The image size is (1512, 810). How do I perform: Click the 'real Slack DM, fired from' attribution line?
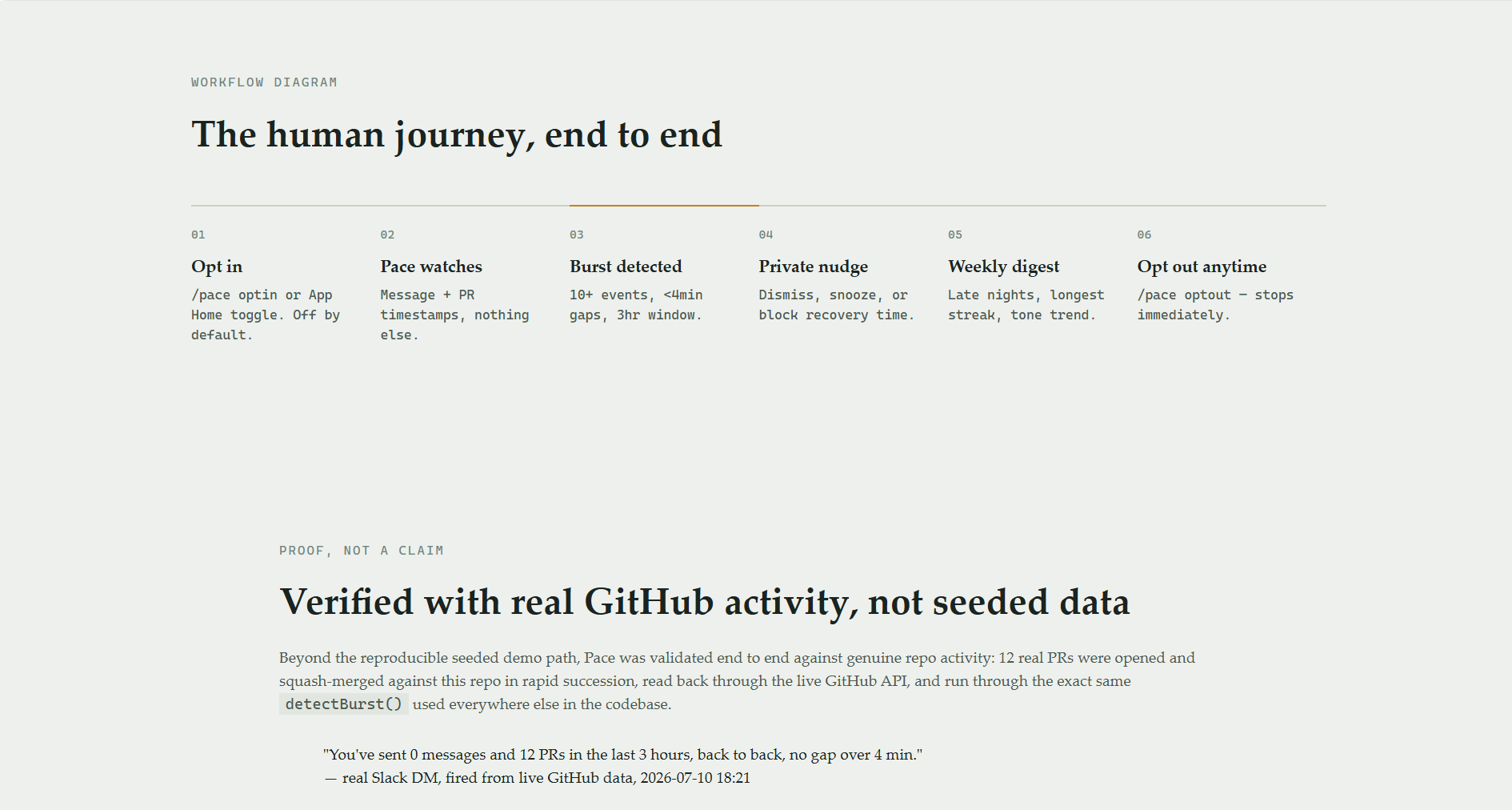coord(538,778)
